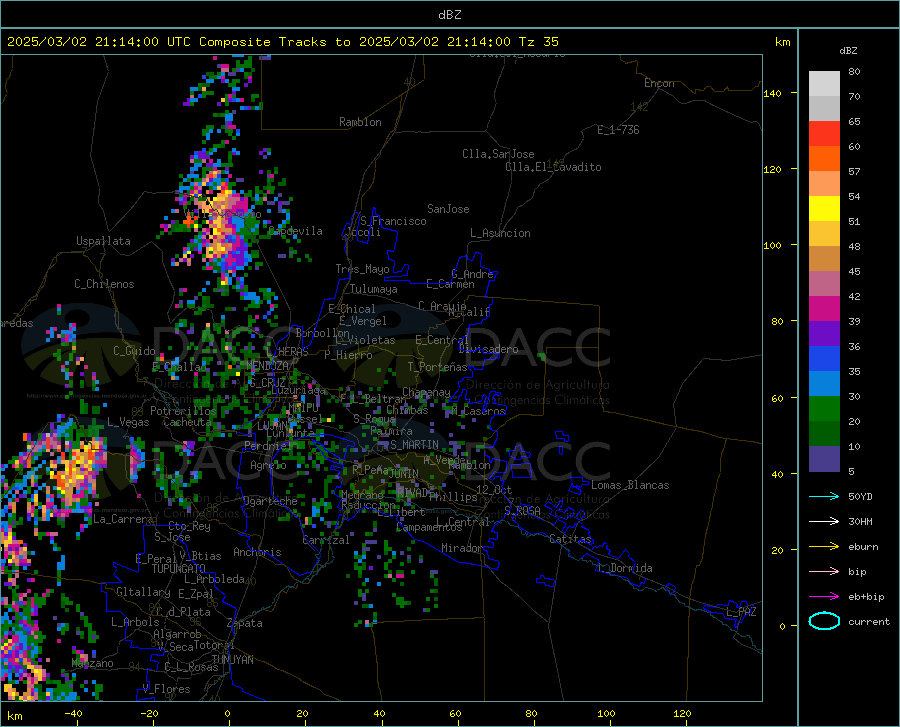Click the '30HM' legend label

[860, 522]
